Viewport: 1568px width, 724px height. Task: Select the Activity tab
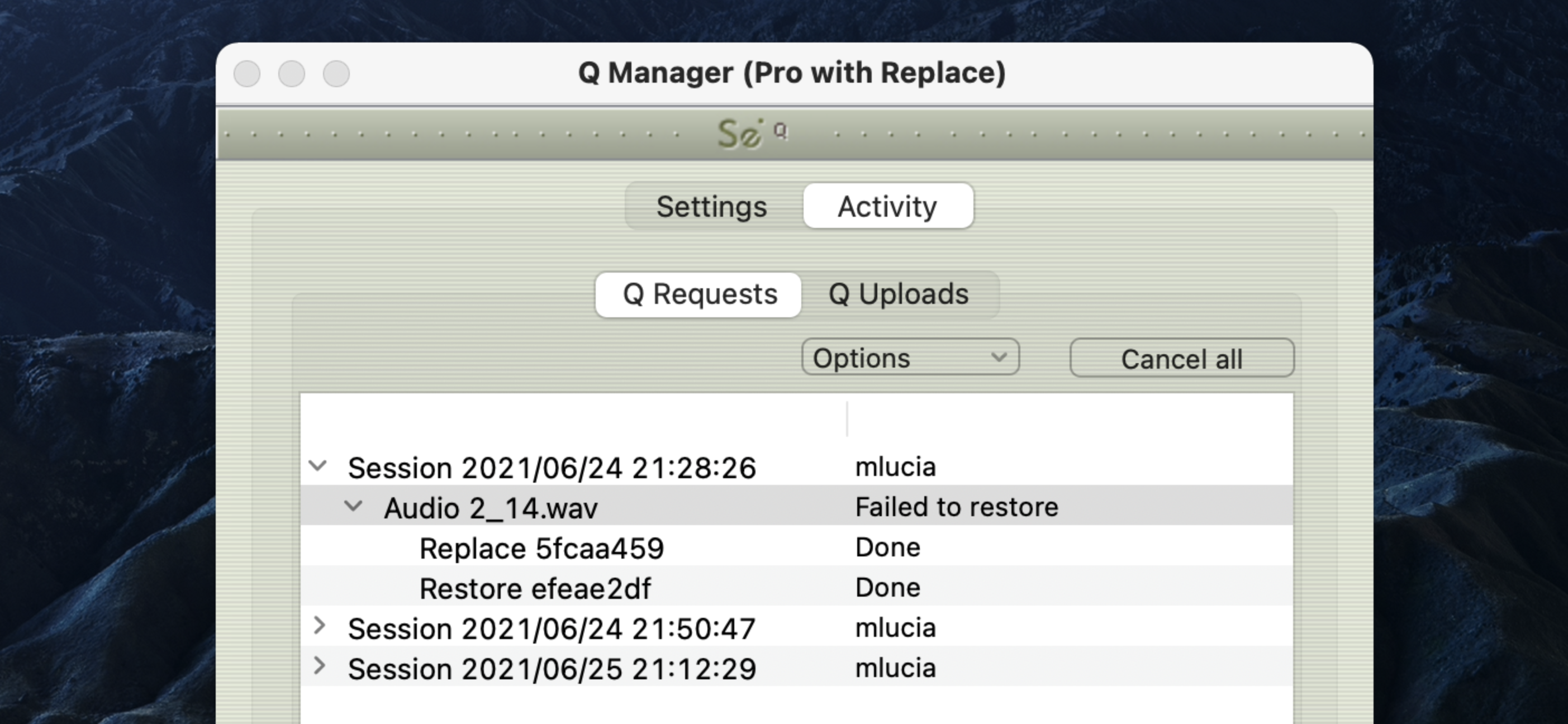click(x=887, y=207)
